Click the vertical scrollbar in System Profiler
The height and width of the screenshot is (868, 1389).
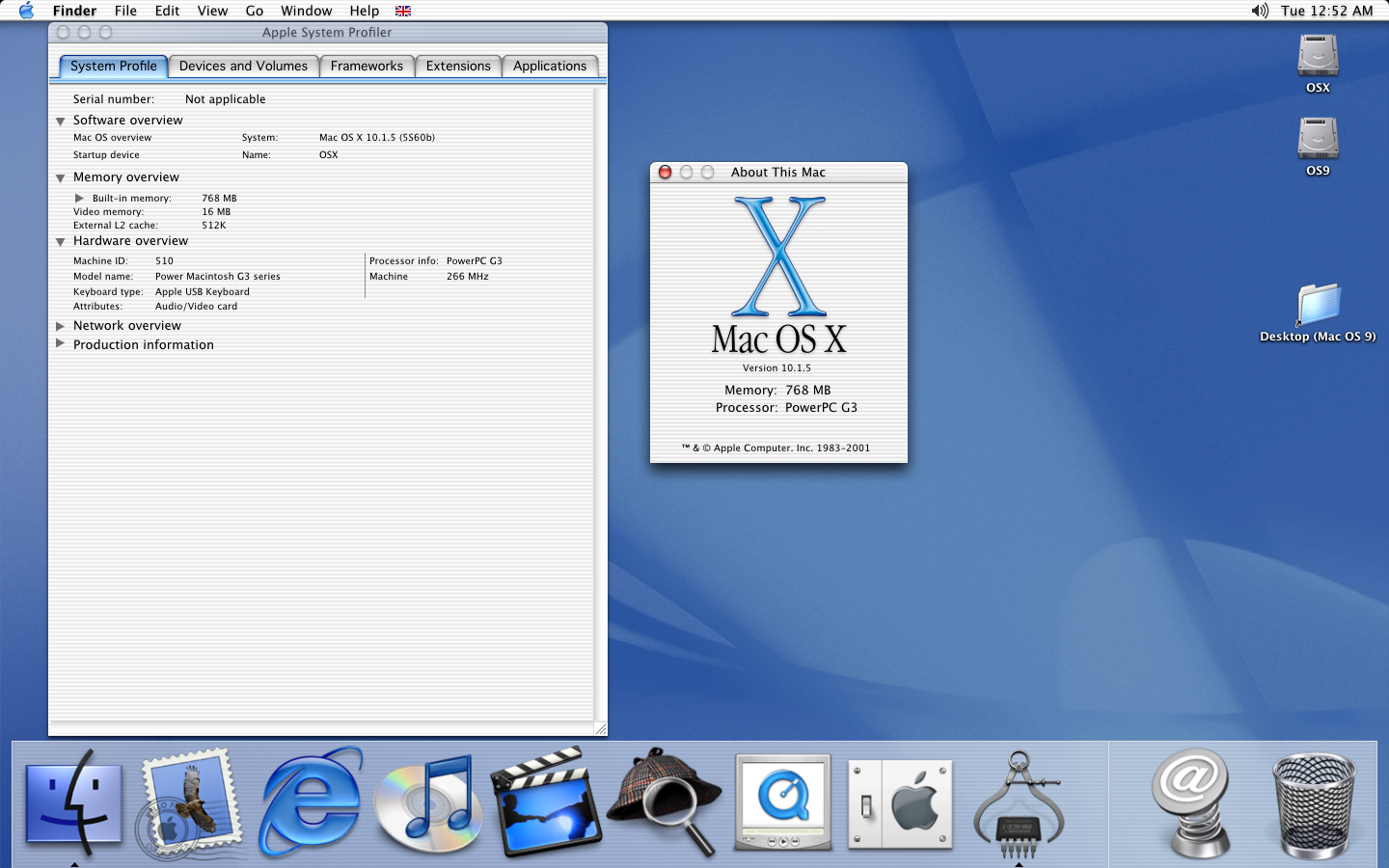(x=600, y=405)
